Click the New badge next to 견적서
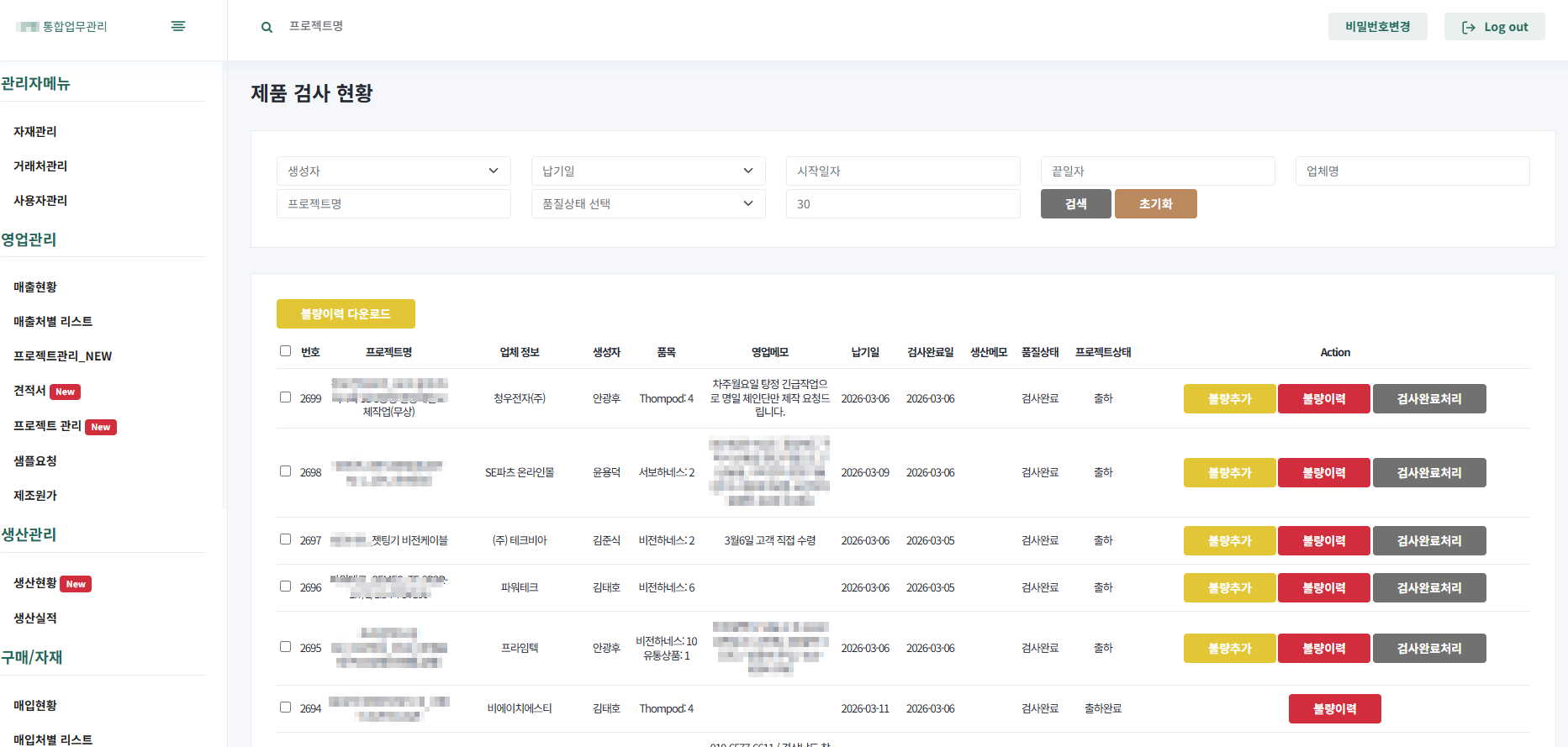 pyautogui.click(x=65, y=392)
